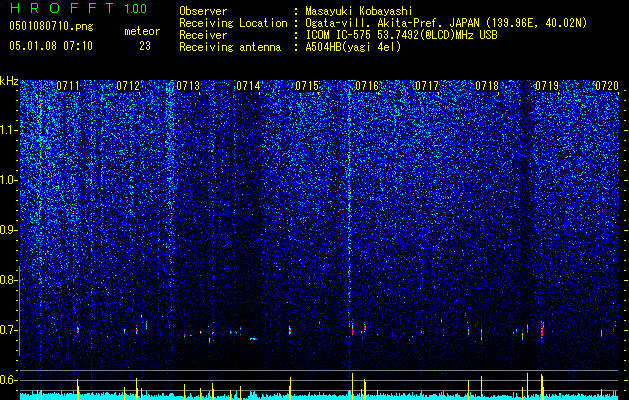
Task: Click the 0.7 kHz axis label
Action: (8, 330)
